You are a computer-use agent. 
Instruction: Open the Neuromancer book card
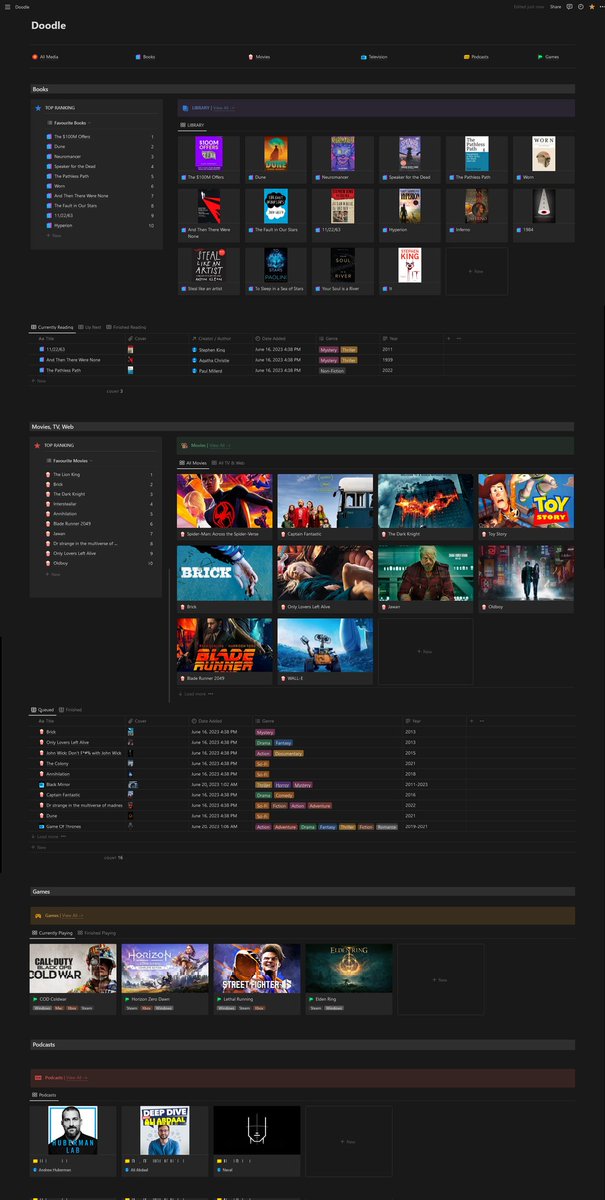click(342, 159)
